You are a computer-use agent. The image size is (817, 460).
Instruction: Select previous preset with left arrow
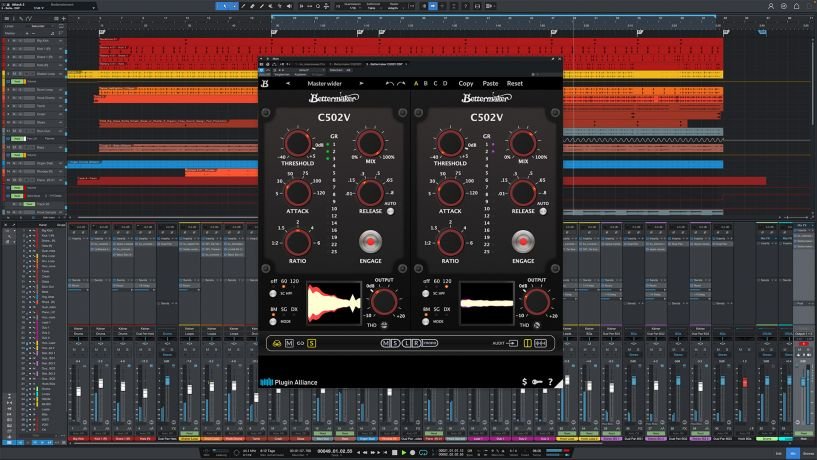point(289,84)
